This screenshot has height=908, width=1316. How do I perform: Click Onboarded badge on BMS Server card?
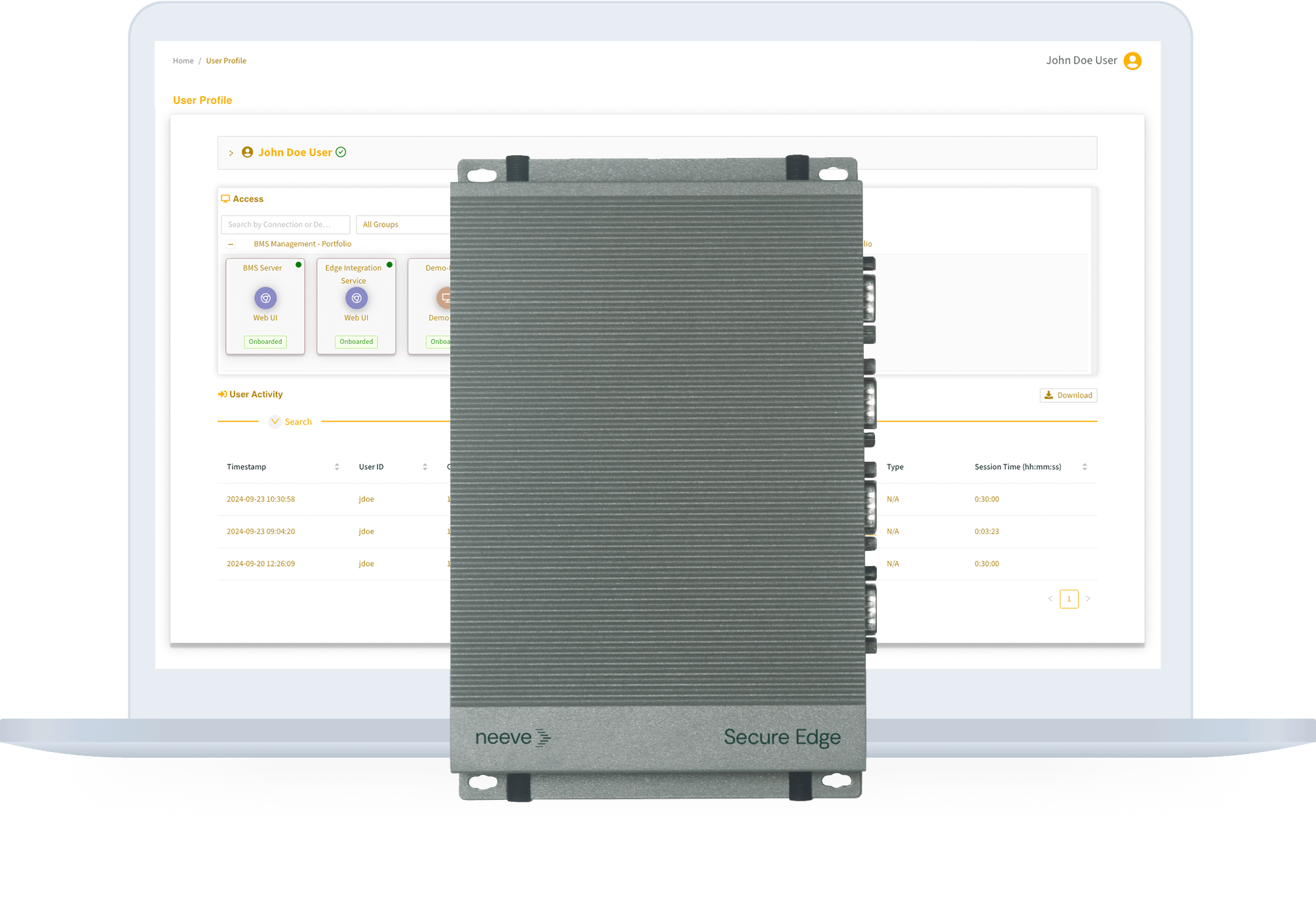[x=265, y=341]
